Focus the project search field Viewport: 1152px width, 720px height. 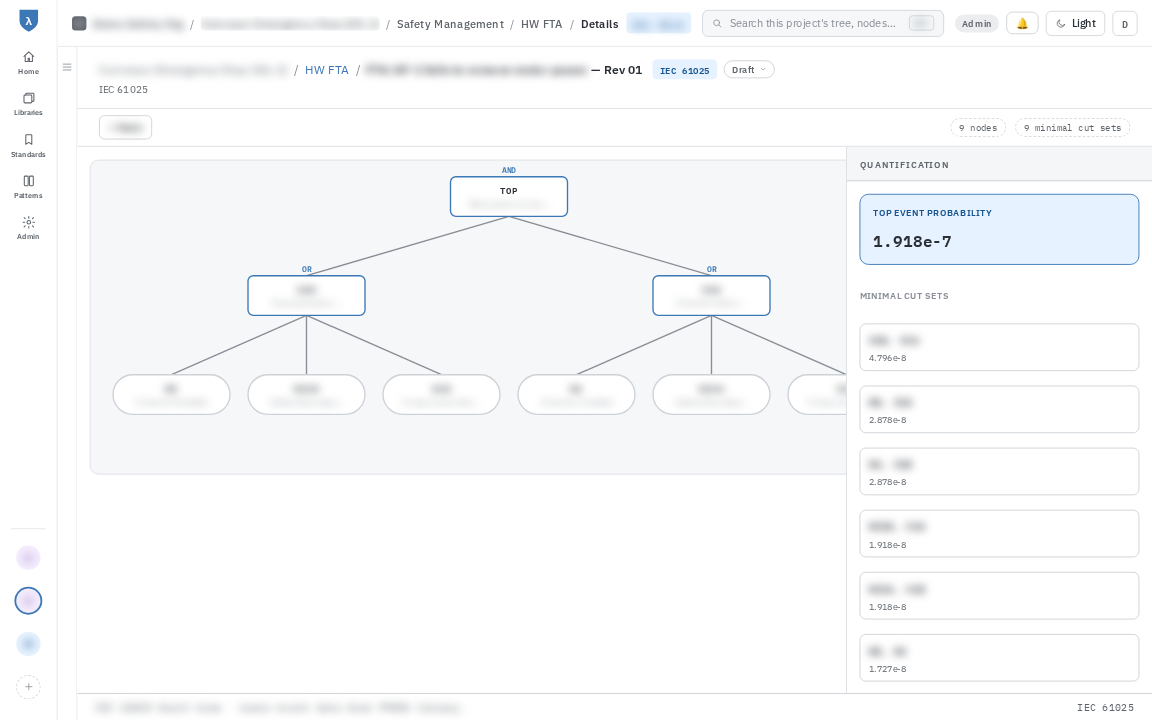822,24
